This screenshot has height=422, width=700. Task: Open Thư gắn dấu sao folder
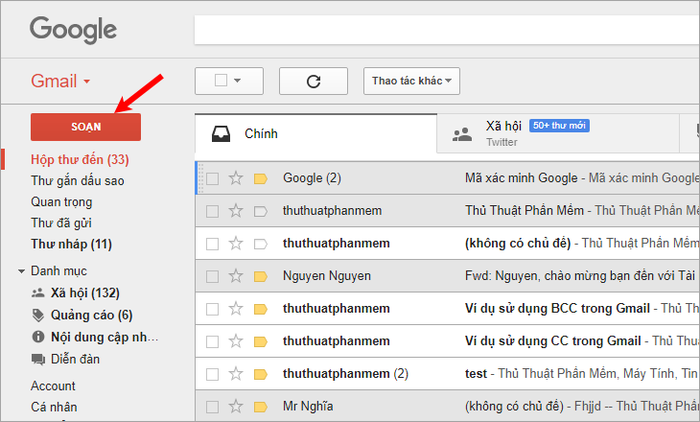pyautogui.click(x=78, y=181)
